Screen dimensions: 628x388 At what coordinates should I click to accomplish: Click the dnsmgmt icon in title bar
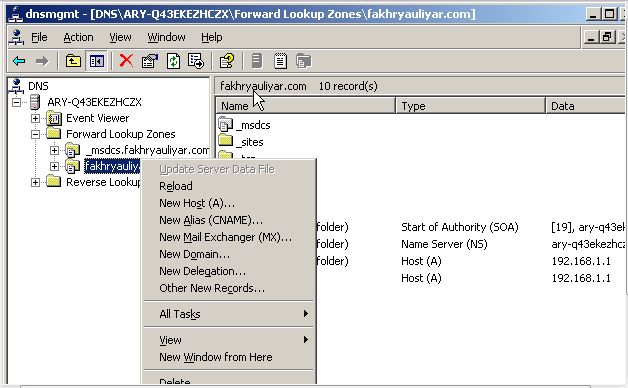(x=16, y=14)
